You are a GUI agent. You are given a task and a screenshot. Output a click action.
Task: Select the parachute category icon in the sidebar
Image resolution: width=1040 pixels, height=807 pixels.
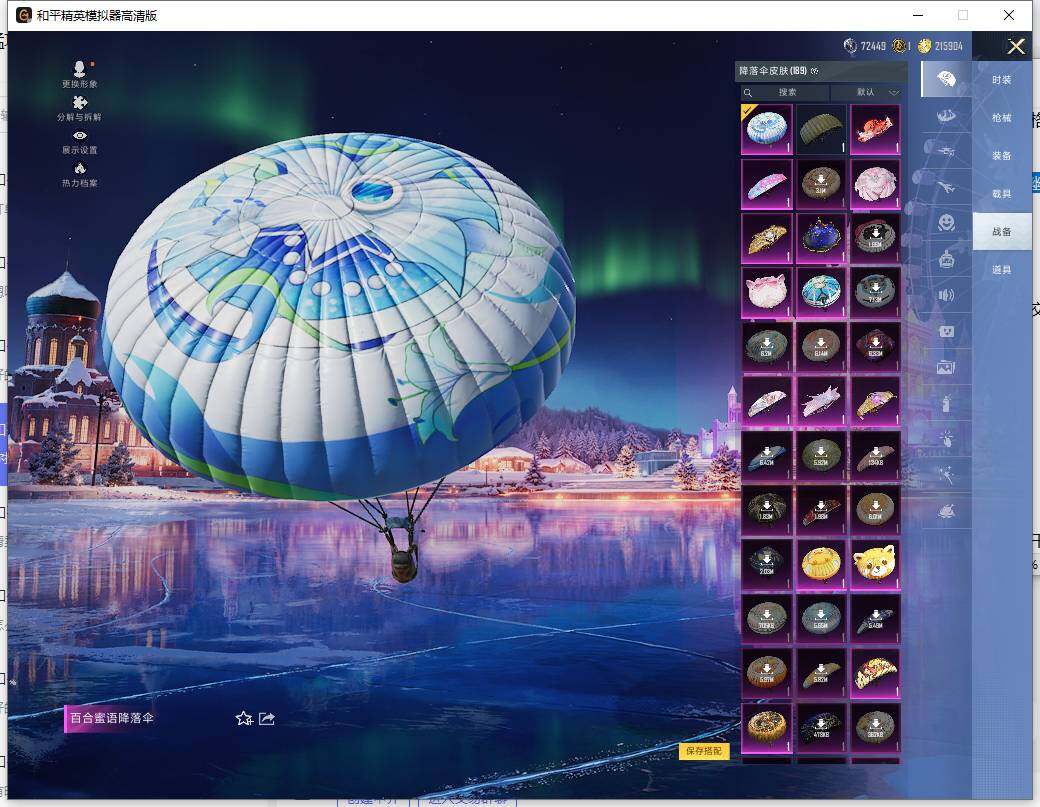pos(946,80)
